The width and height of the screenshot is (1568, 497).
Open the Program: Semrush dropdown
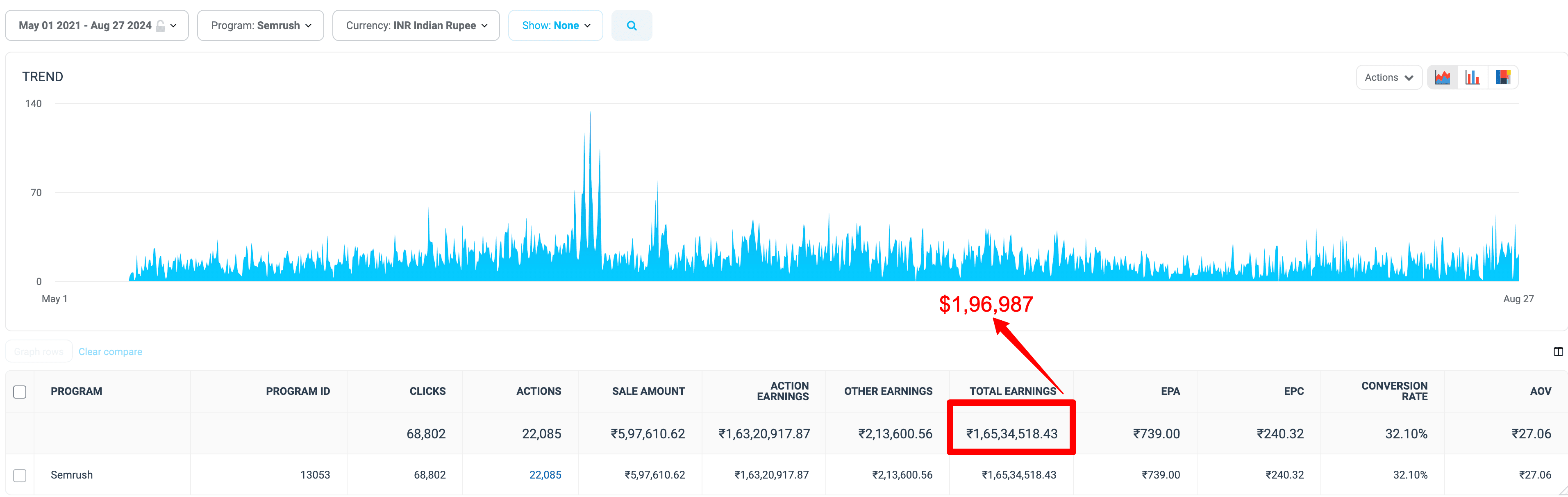click(x=260, y=25)
